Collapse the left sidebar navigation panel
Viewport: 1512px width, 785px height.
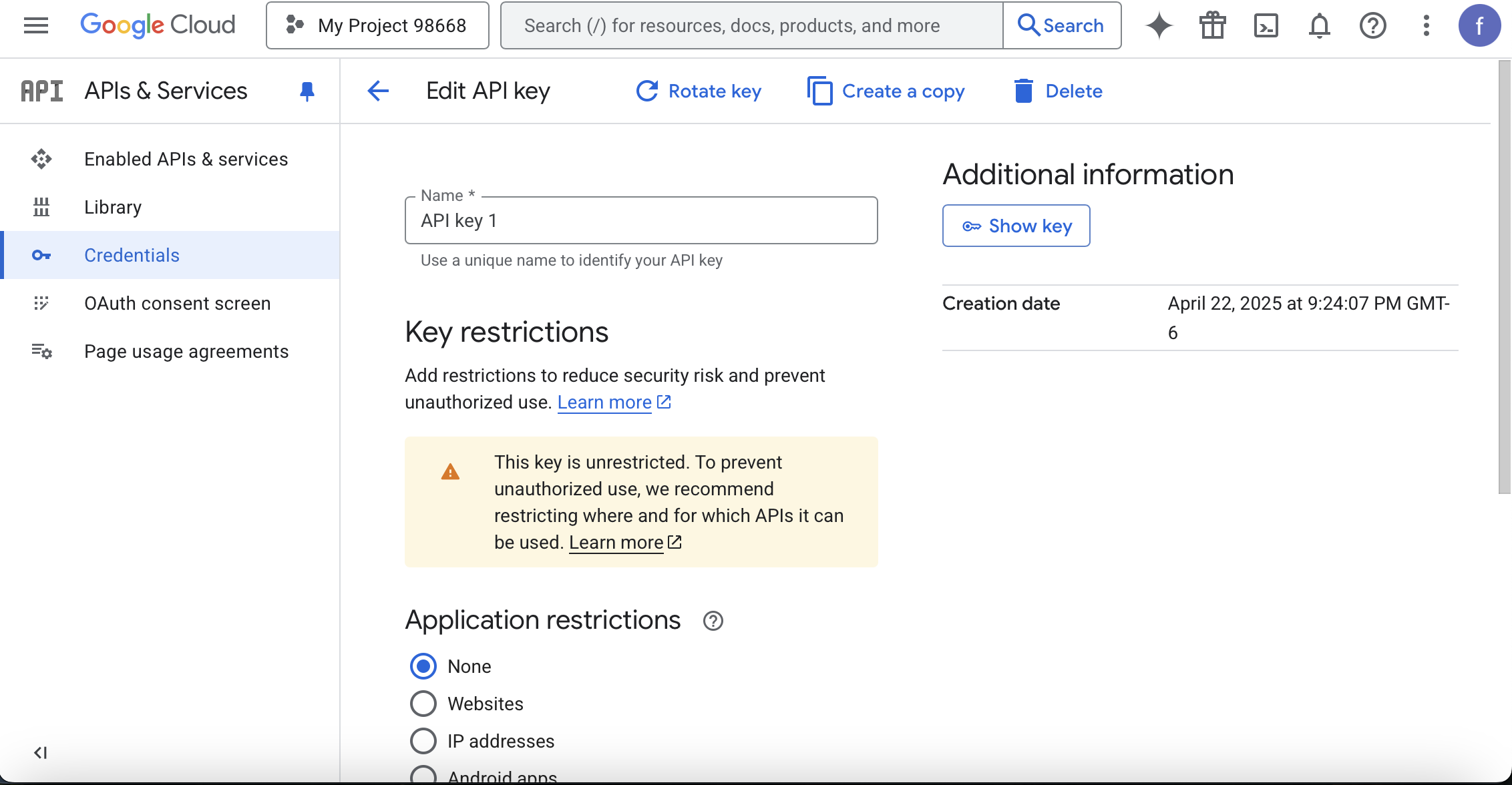point(40,753)
